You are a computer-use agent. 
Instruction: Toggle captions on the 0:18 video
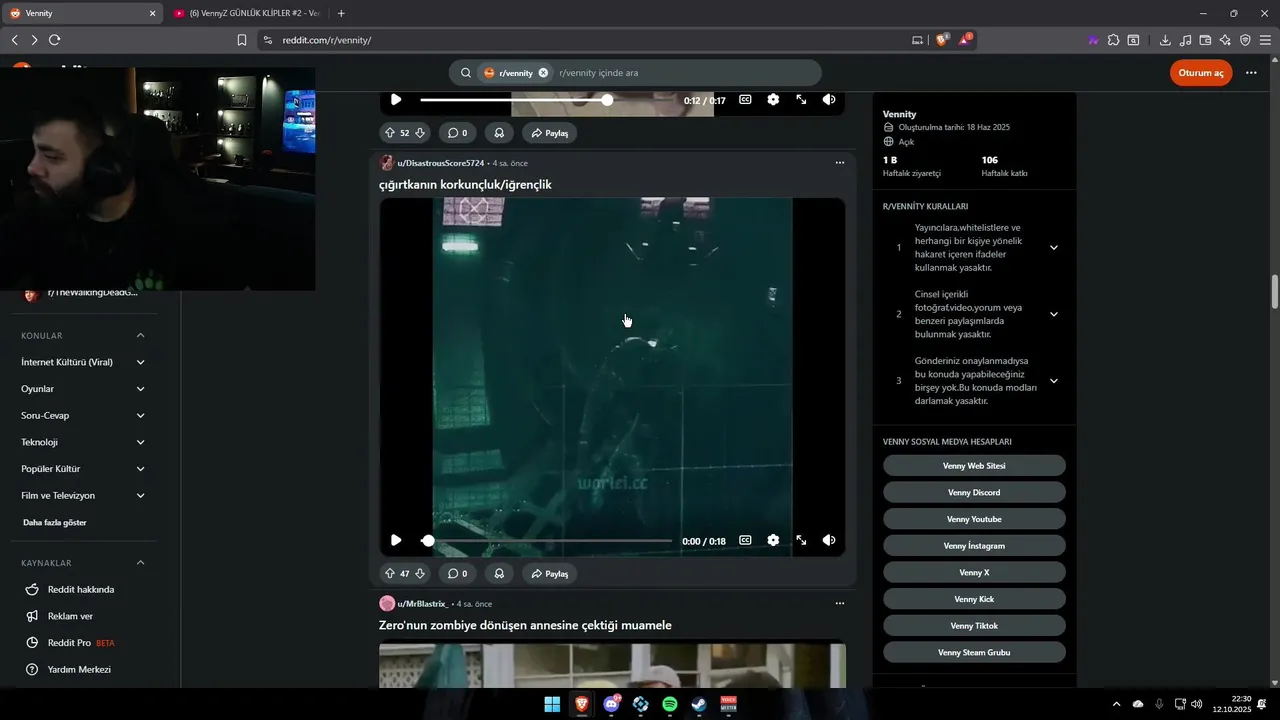pyautogui.click(x=745, y=540)
